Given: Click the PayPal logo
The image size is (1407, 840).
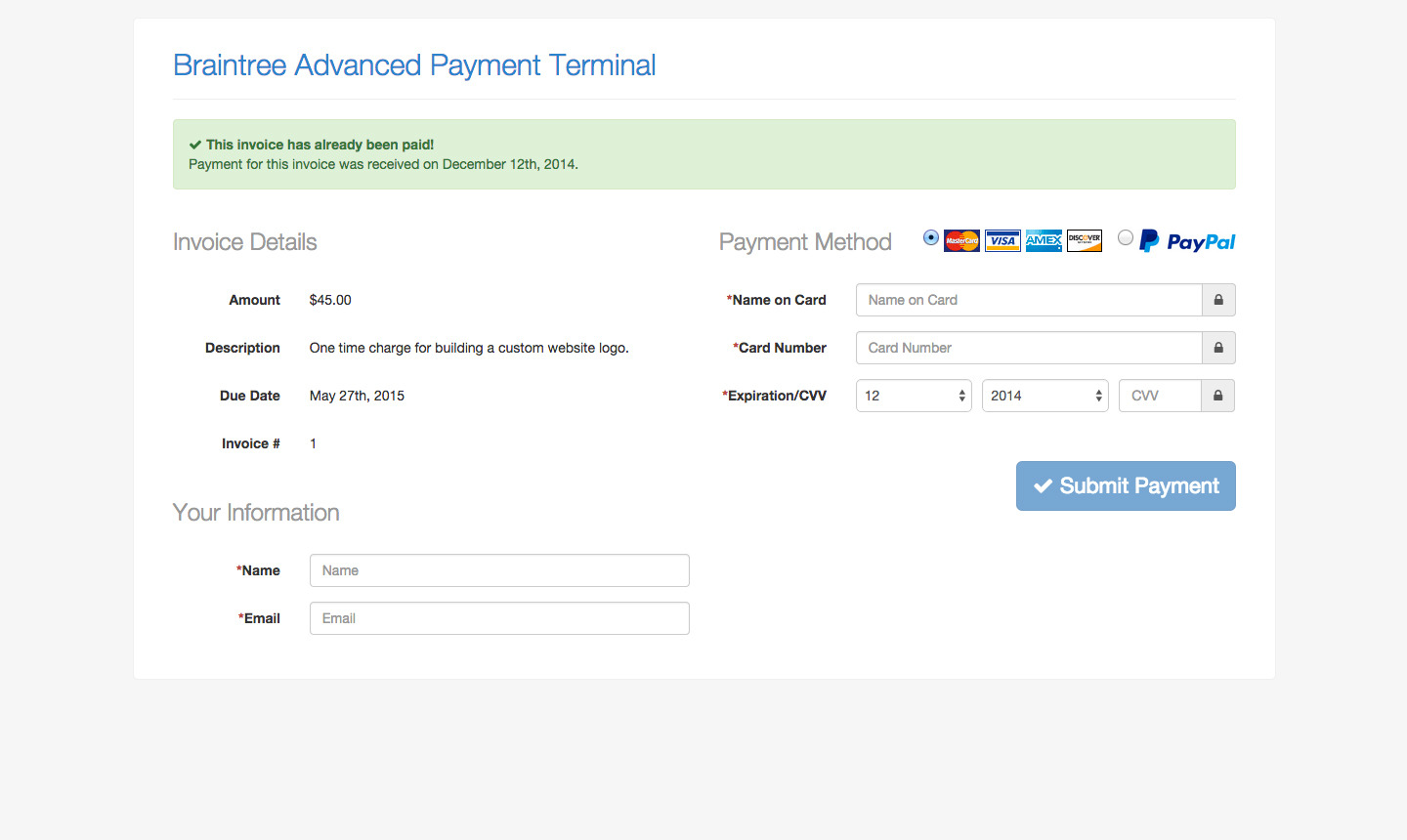Looking at the screenshot, I should point(1188,241).
